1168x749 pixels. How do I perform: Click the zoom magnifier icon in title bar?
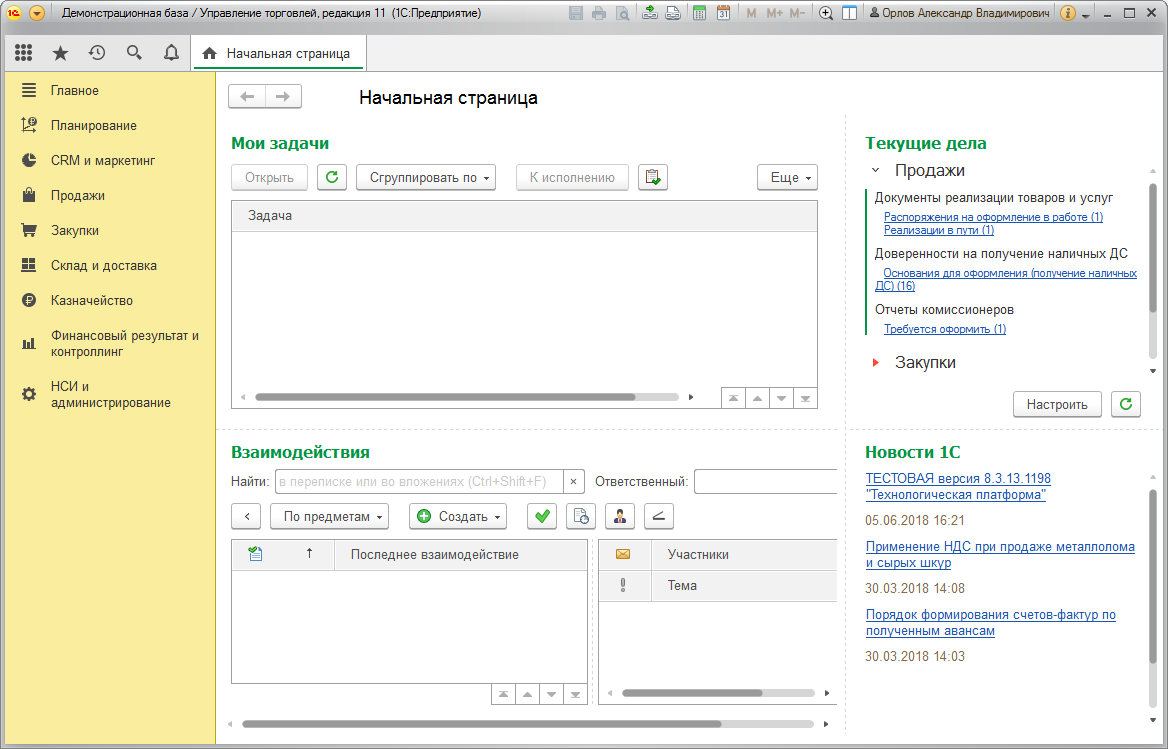click(x=825, y=13)
